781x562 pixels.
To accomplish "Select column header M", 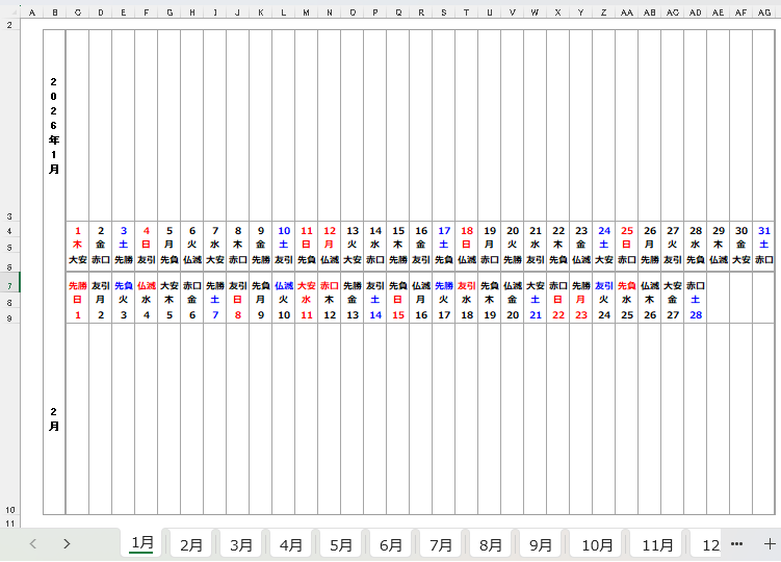I will point(306,13).
